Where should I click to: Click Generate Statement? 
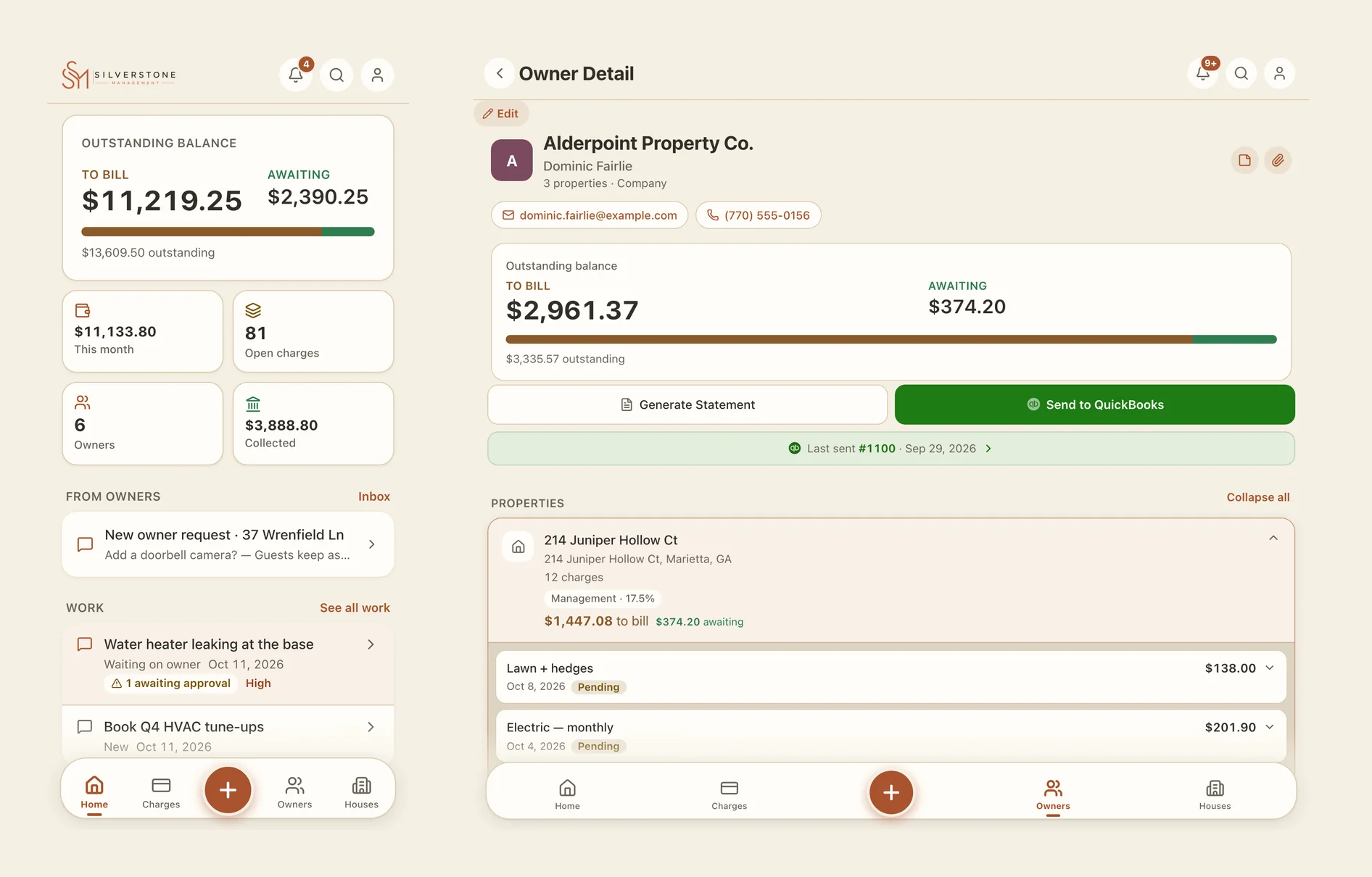click(x=687, y=404)
